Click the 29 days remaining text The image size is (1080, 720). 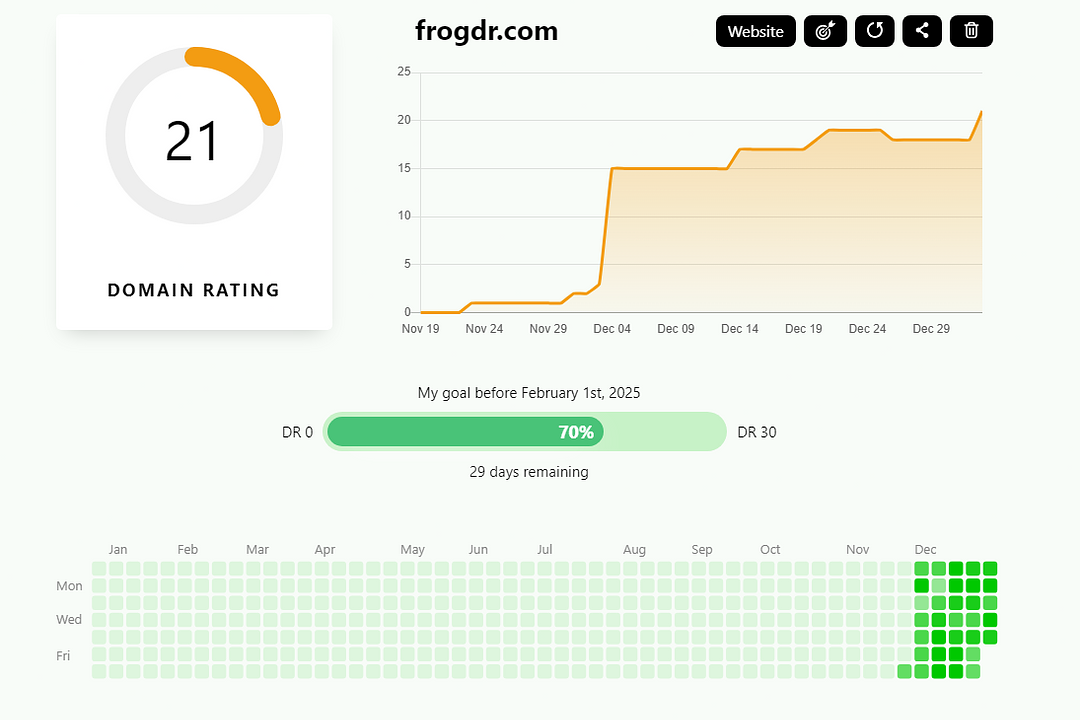tap(529, 471)
